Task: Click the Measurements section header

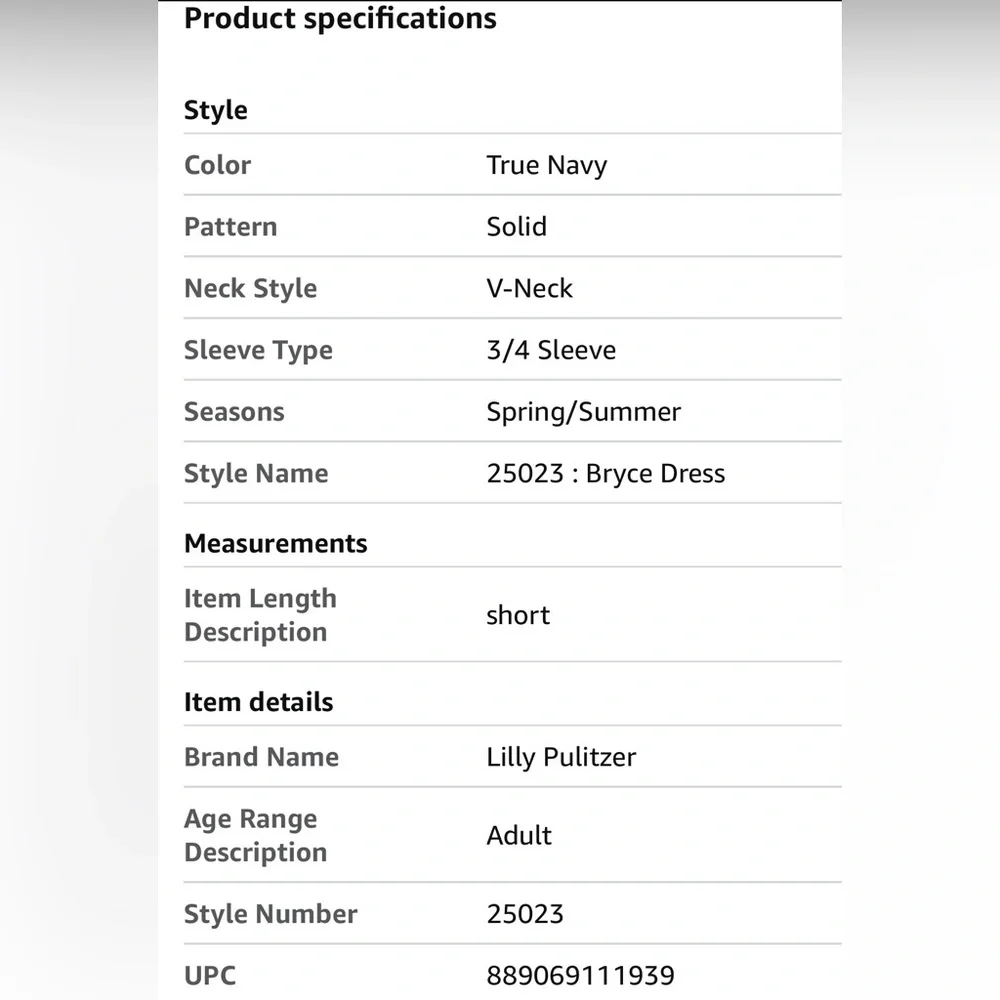Action: click(275, 544)
